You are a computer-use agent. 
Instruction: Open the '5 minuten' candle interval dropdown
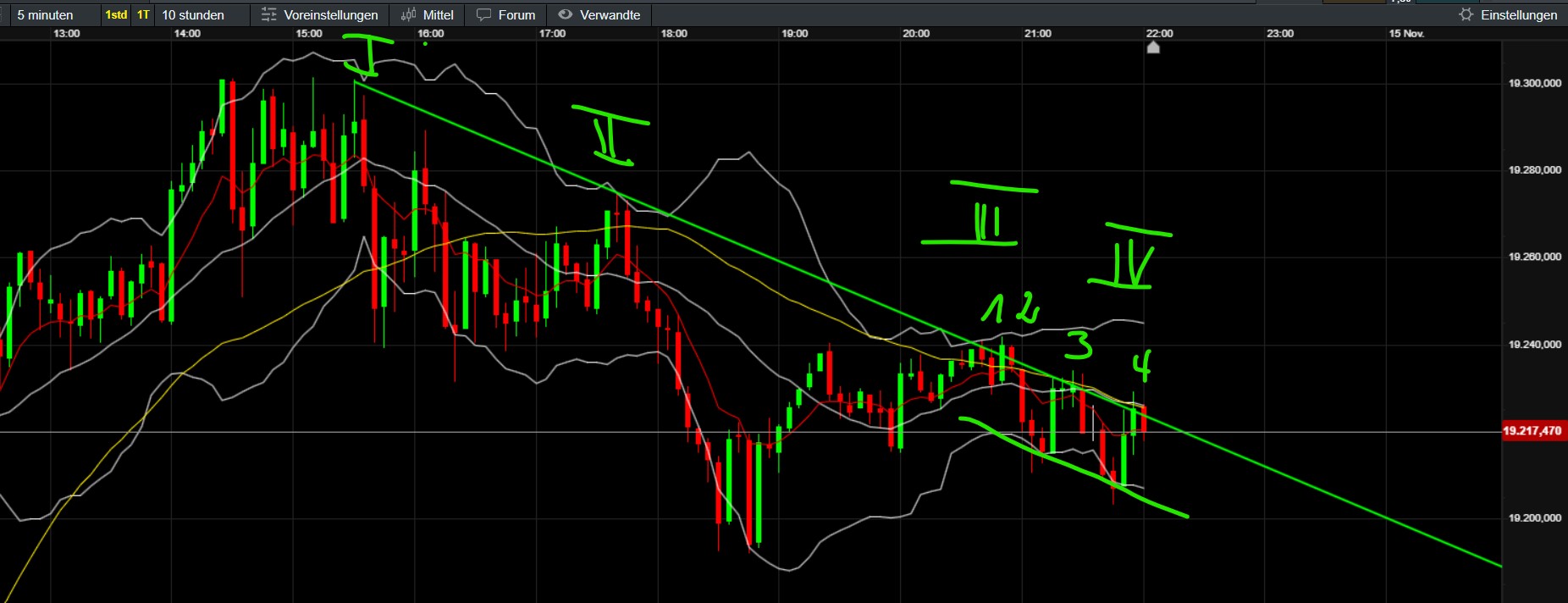pyautogui.click(x=46, y=14)
